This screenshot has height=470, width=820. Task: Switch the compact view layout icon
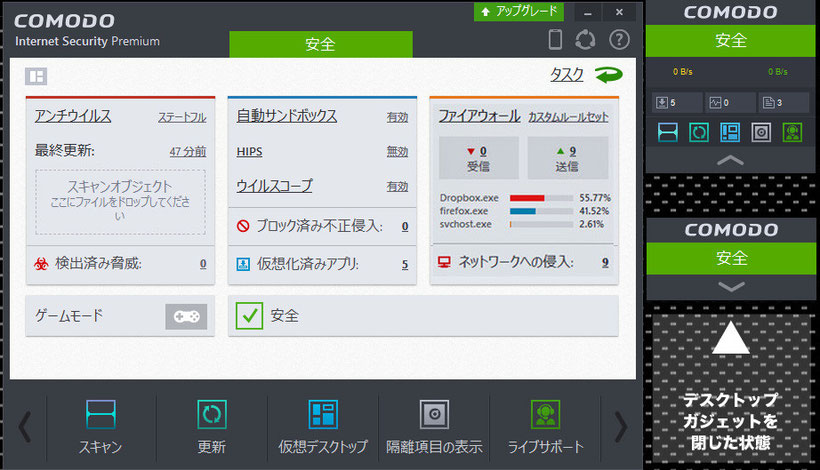pos(36,76)
